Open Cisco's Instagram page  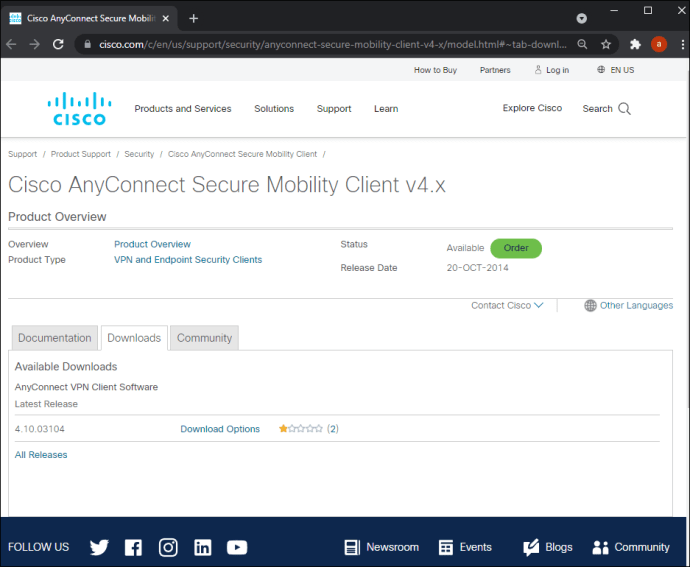[x=168, y=547]
